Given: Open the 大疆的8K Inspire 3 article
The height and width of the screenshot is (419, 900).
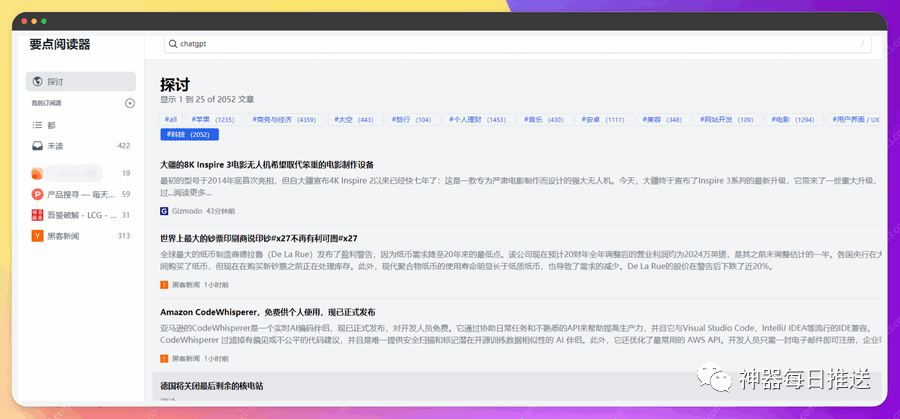Looking at the screenshot, I should 267,165.
